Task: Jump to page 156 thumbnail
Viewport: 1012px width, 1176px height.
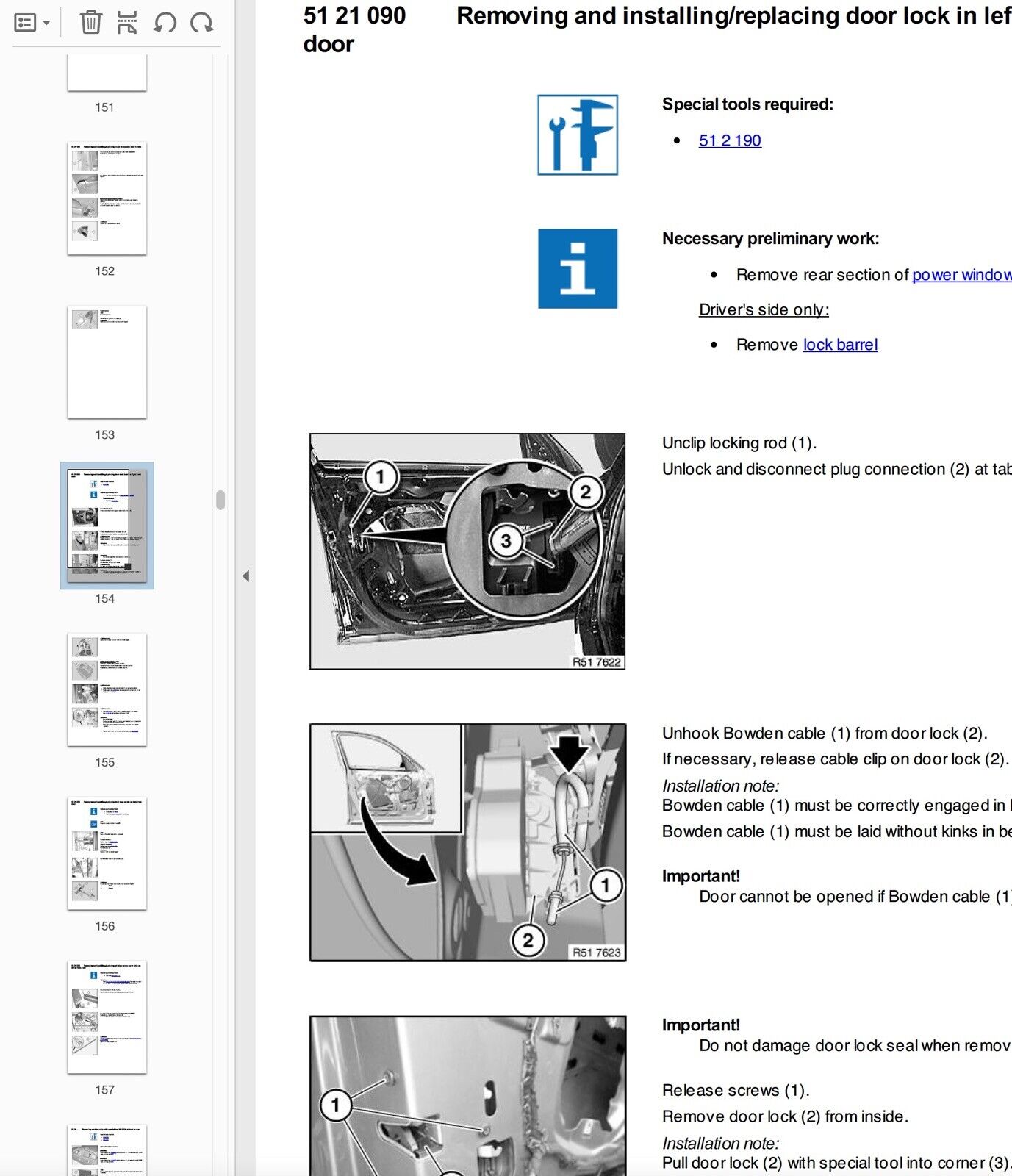Action: (x=107, y=853)
